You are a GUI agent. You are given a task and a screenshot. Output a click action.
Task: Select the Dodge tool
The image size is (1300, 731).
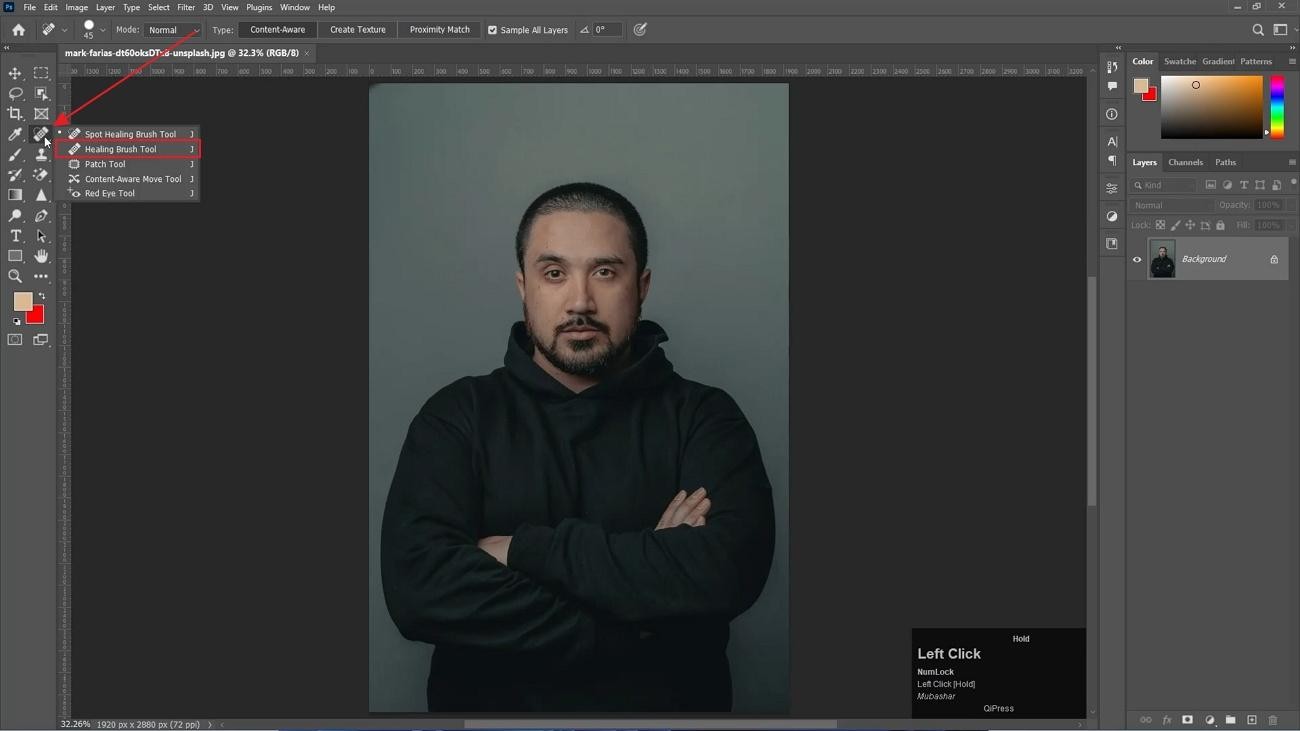click(15, 216)
